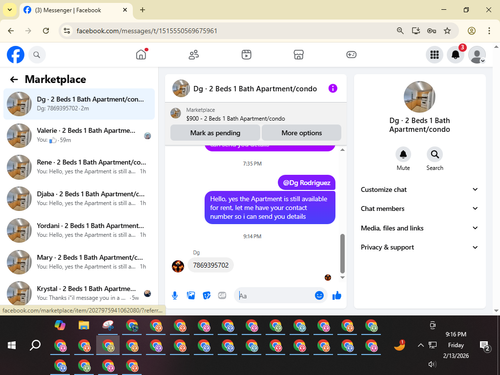Open the tab search dropdown arrow
500x375 pixels.
tap(10, 10)
